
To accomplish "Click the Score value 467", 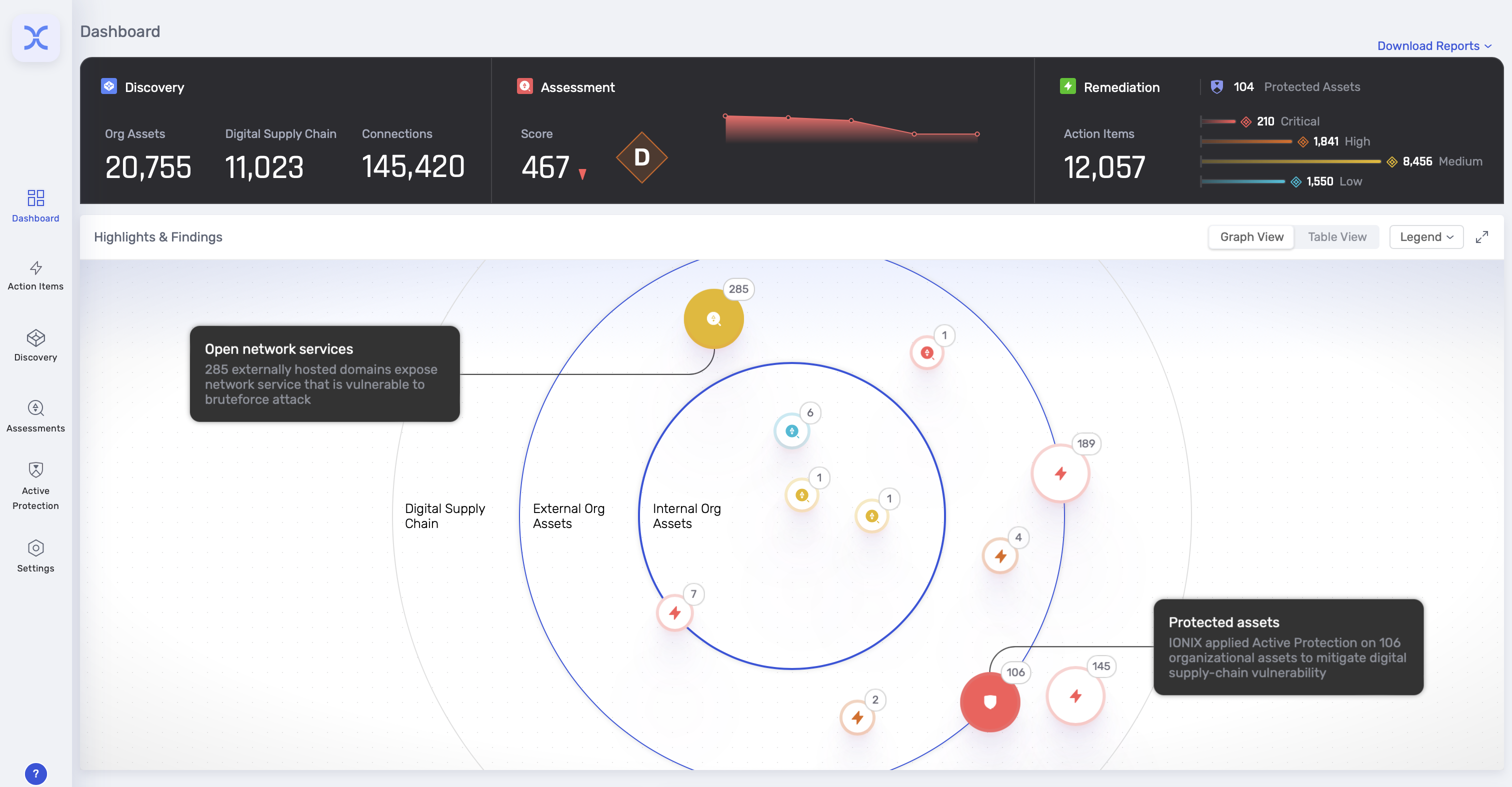I will pos(545,167).
